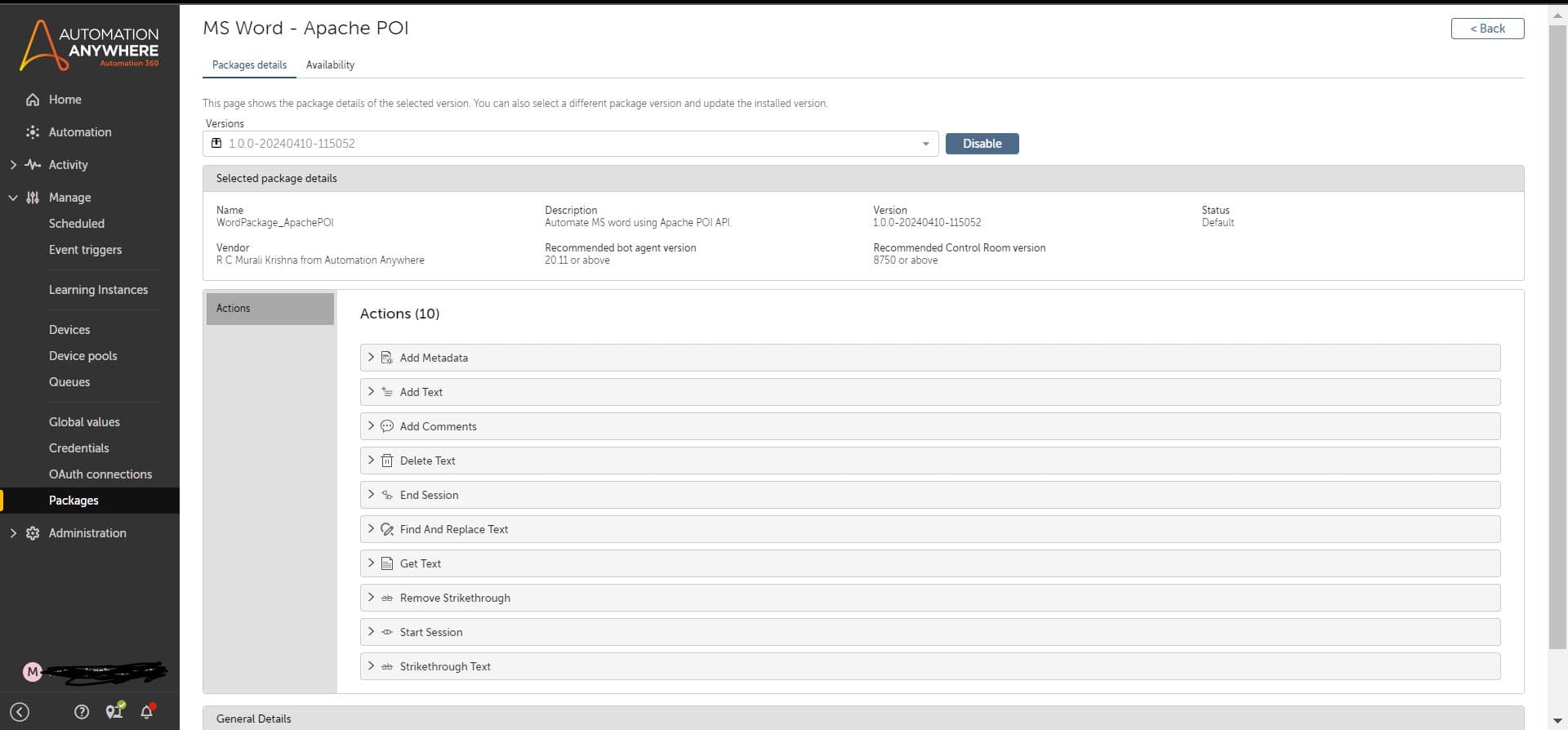Open help via question mark icon
Image resolution: width=1568 pixels, height=730 pixels.
click(x=82, y=712)
